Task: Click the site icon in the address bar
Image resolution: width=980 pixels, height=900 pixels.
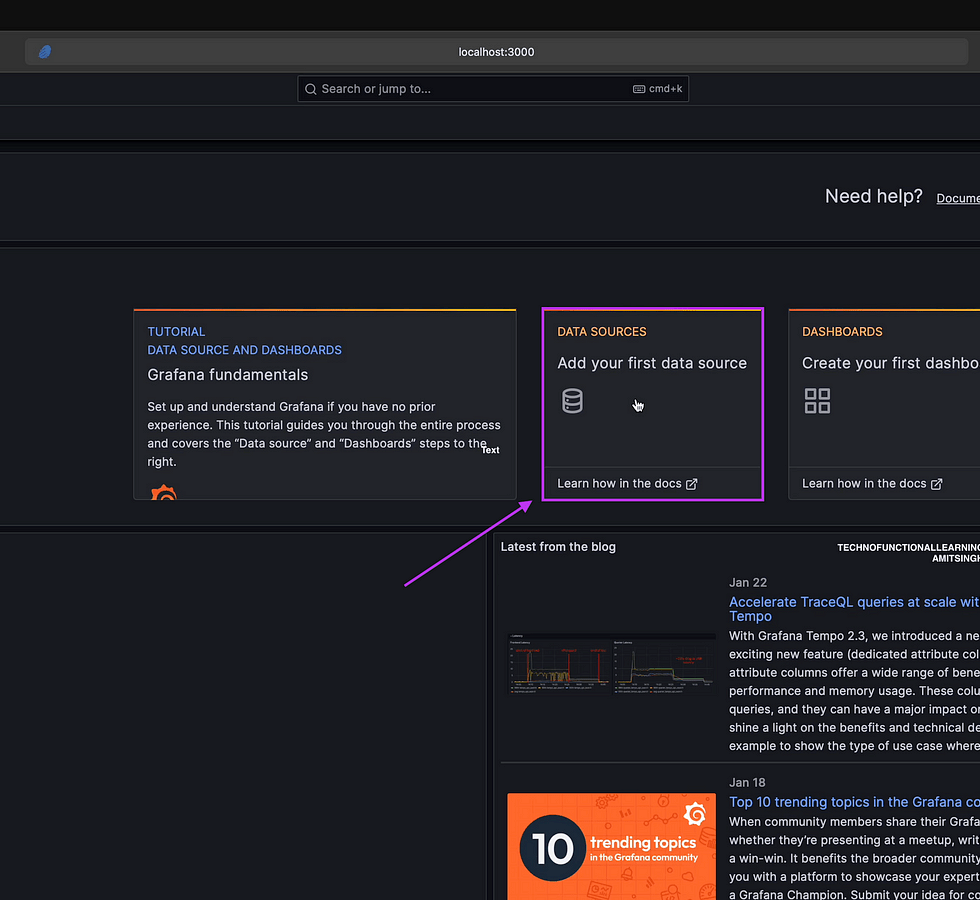Action: pyautogui.click(x=45, y=52)
